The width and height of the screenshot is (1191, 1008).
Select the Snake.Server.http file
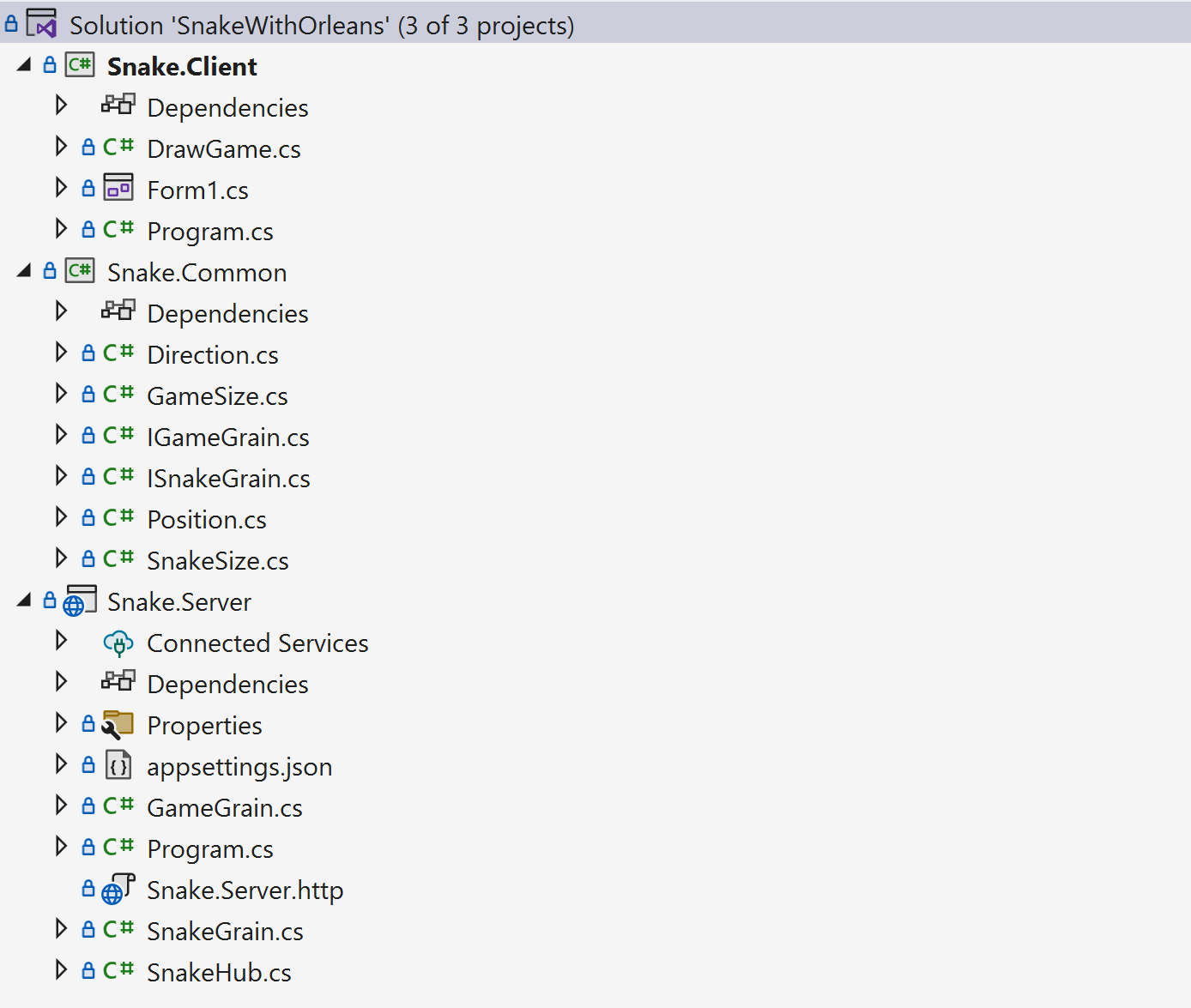point(245,890)
